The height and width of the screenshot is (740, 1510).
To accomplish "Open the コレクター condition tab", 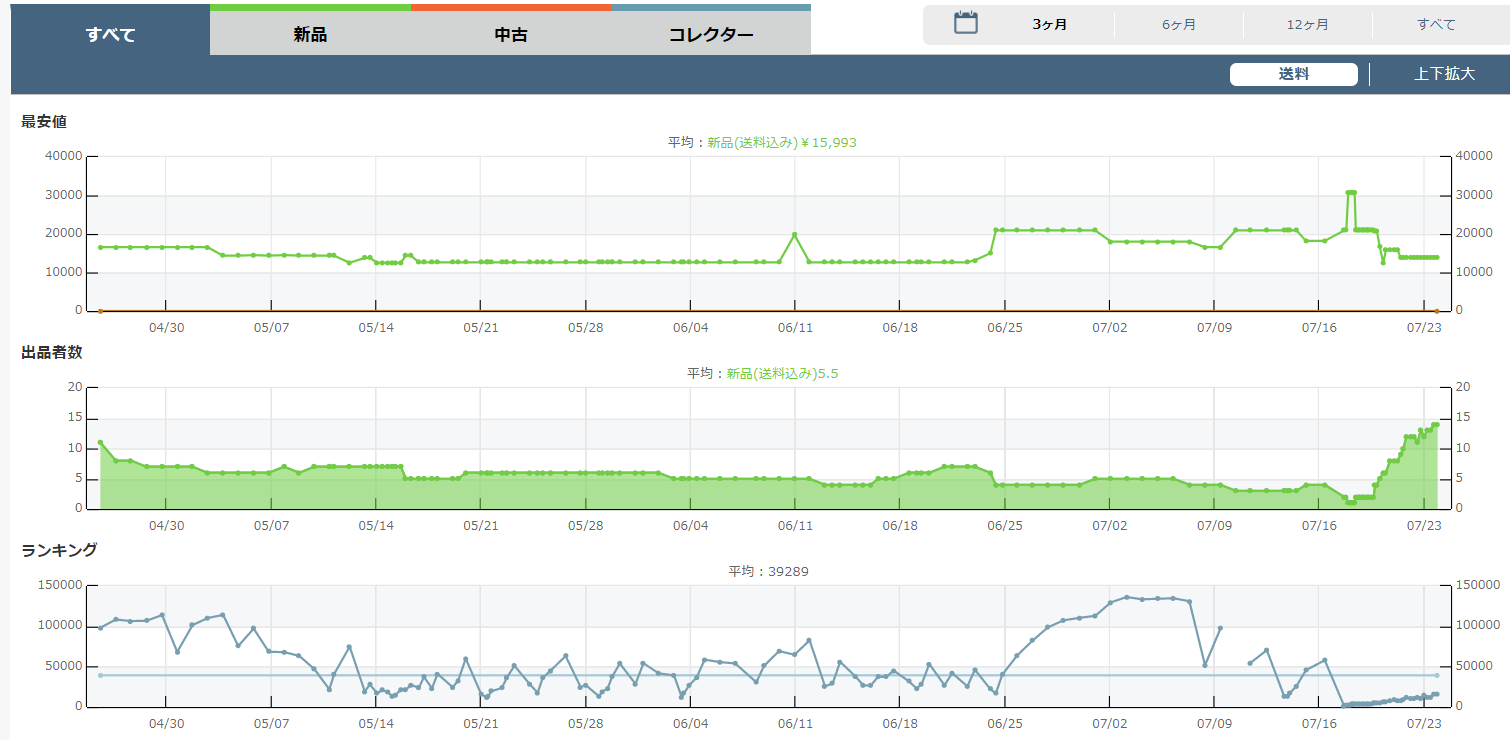I will pos(711,35).
